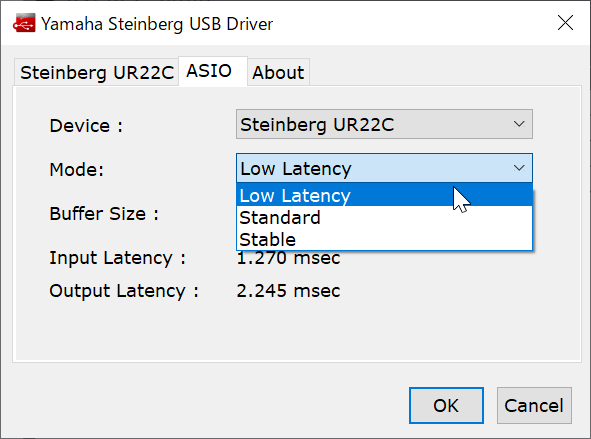Click the Device dropdown chevron arrow
This screenshot has width=591, height=439.
click(x=519, y=124)
